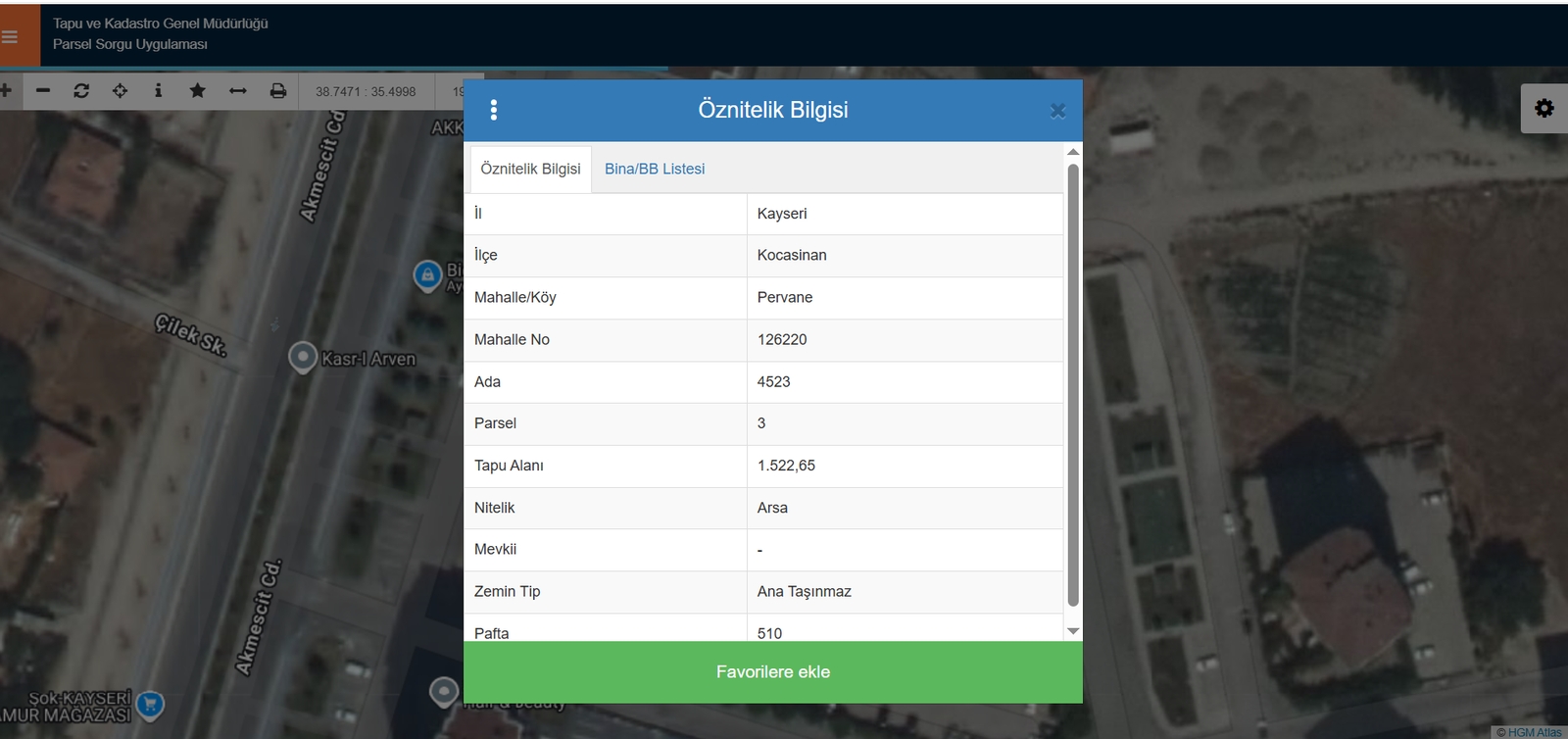Click the Şok market cart marker

(x=150, y=704)
